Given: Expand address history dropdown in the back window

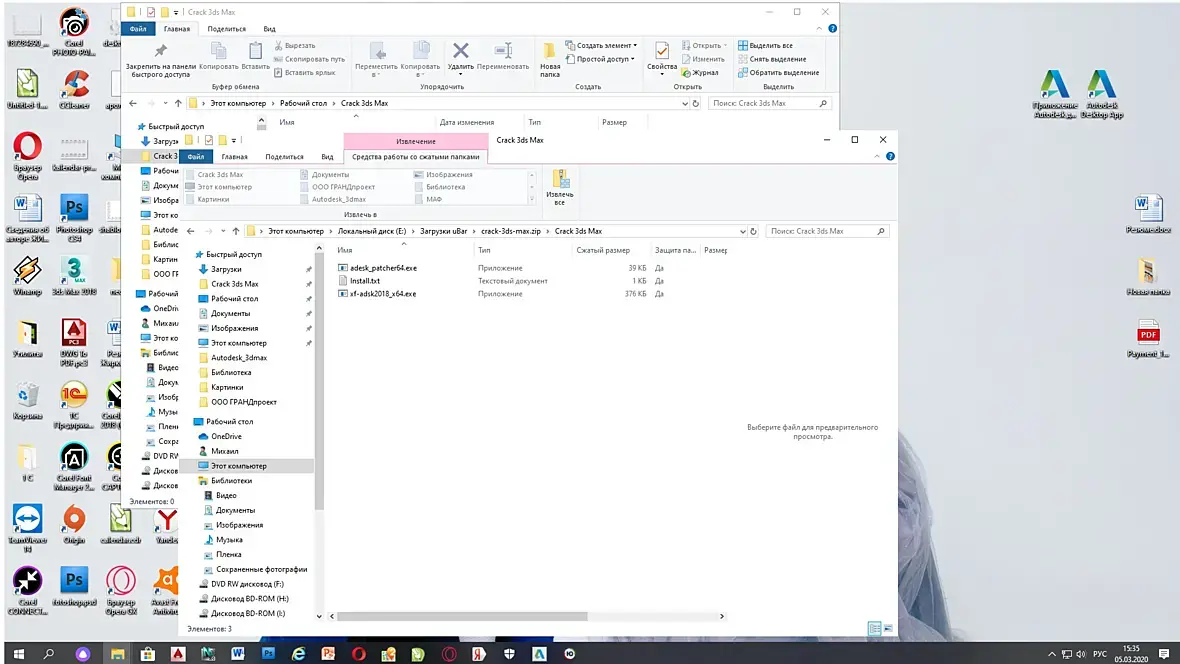Looking at the screenshot, I should (x=685, y=103).
